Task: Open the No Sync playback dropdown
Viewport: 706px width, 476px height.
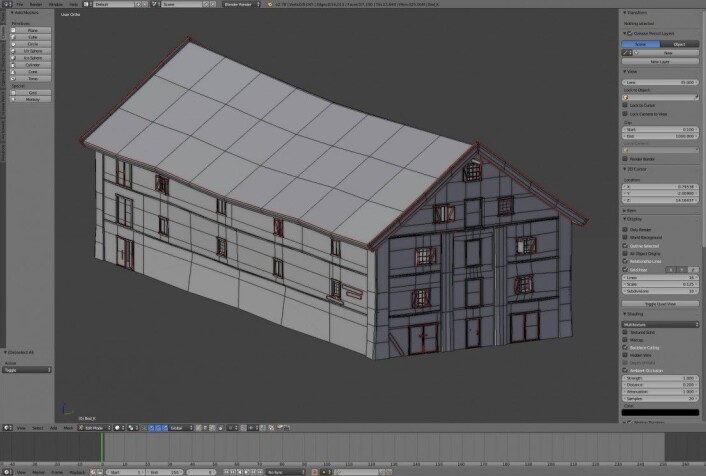Action: 285,472
